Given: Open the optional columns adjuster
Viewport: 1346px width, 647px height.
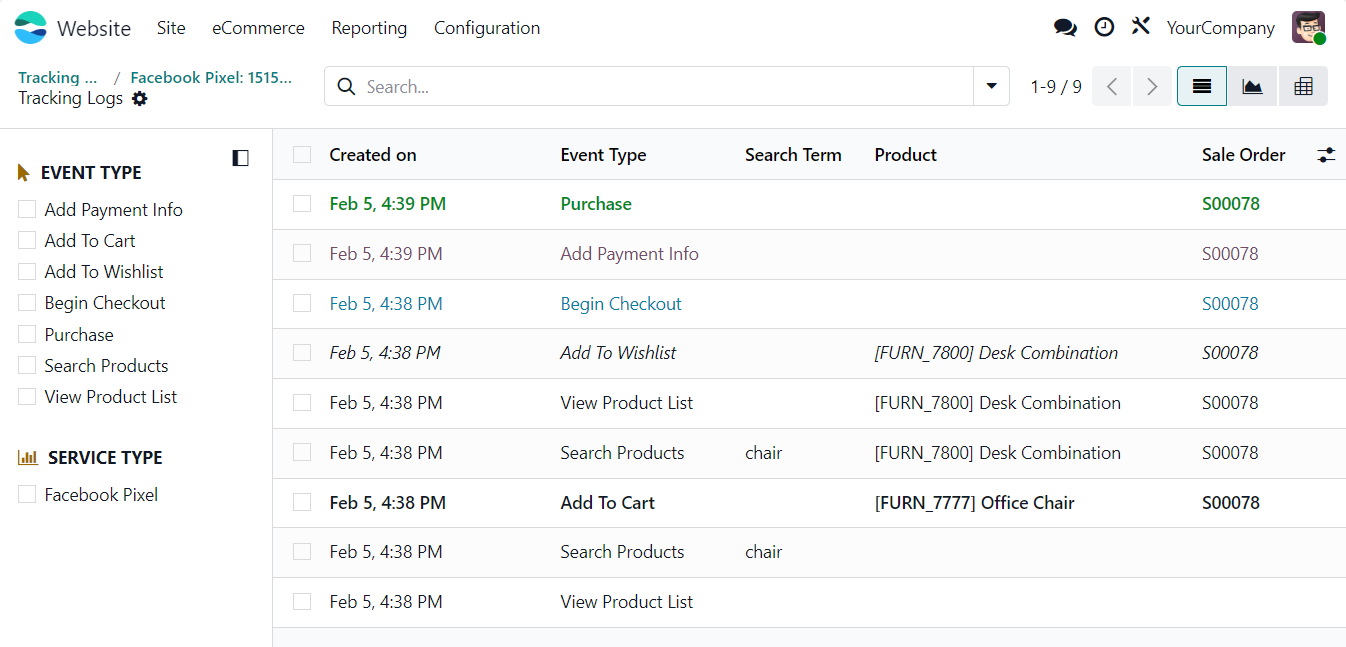Looking at the screenshot, I should point(1326,155).
